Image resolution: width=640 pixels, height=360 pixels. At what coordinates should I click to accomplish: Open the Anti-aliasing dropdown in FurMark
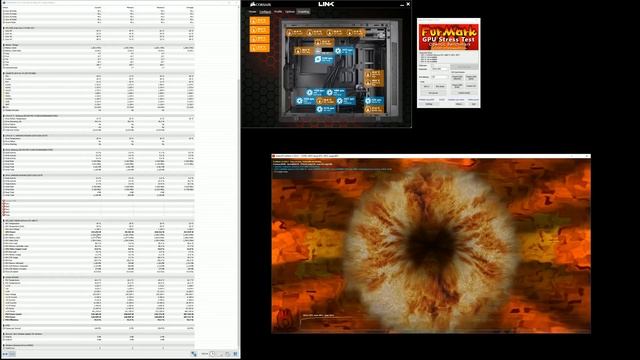(x=440, y=77)
